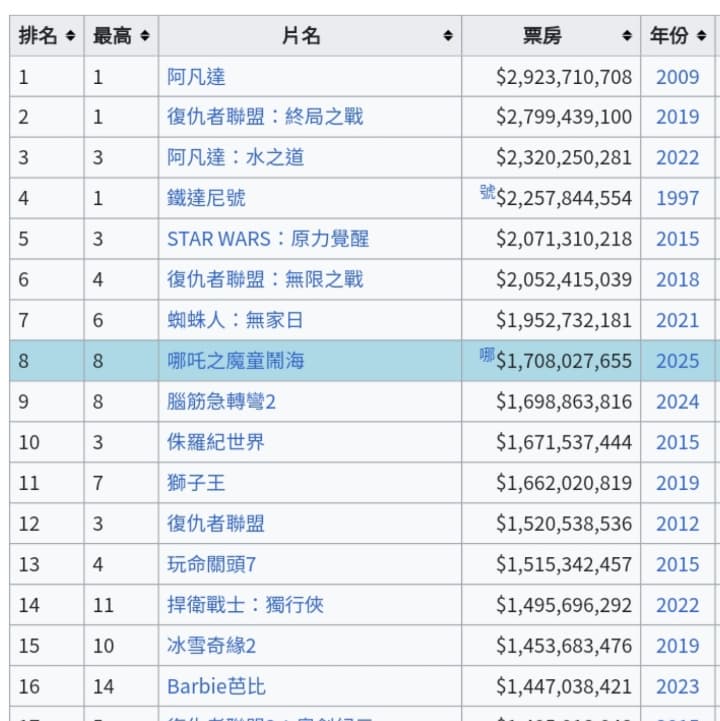
Task: Open Barbie芭比 film link
Action: coord(216,687)
